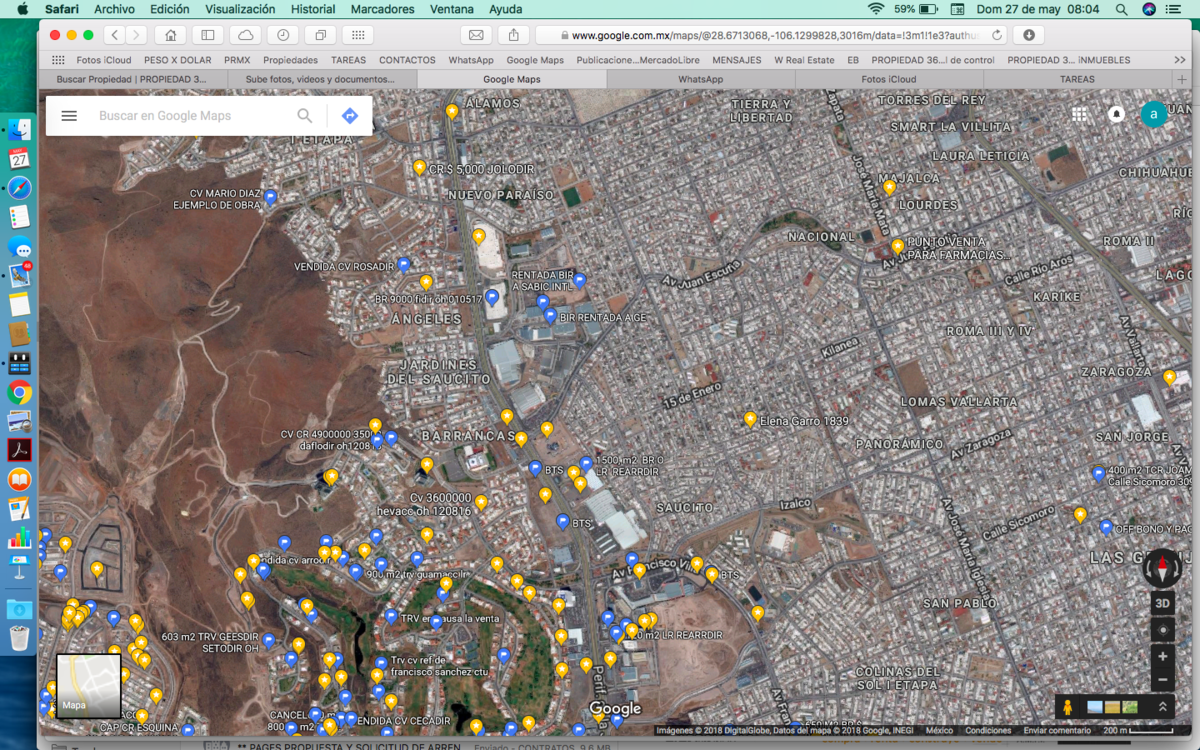Open the Google Maps hamburger menu
The width and height of the screenshot is (1200, 750).
[69, 116]
